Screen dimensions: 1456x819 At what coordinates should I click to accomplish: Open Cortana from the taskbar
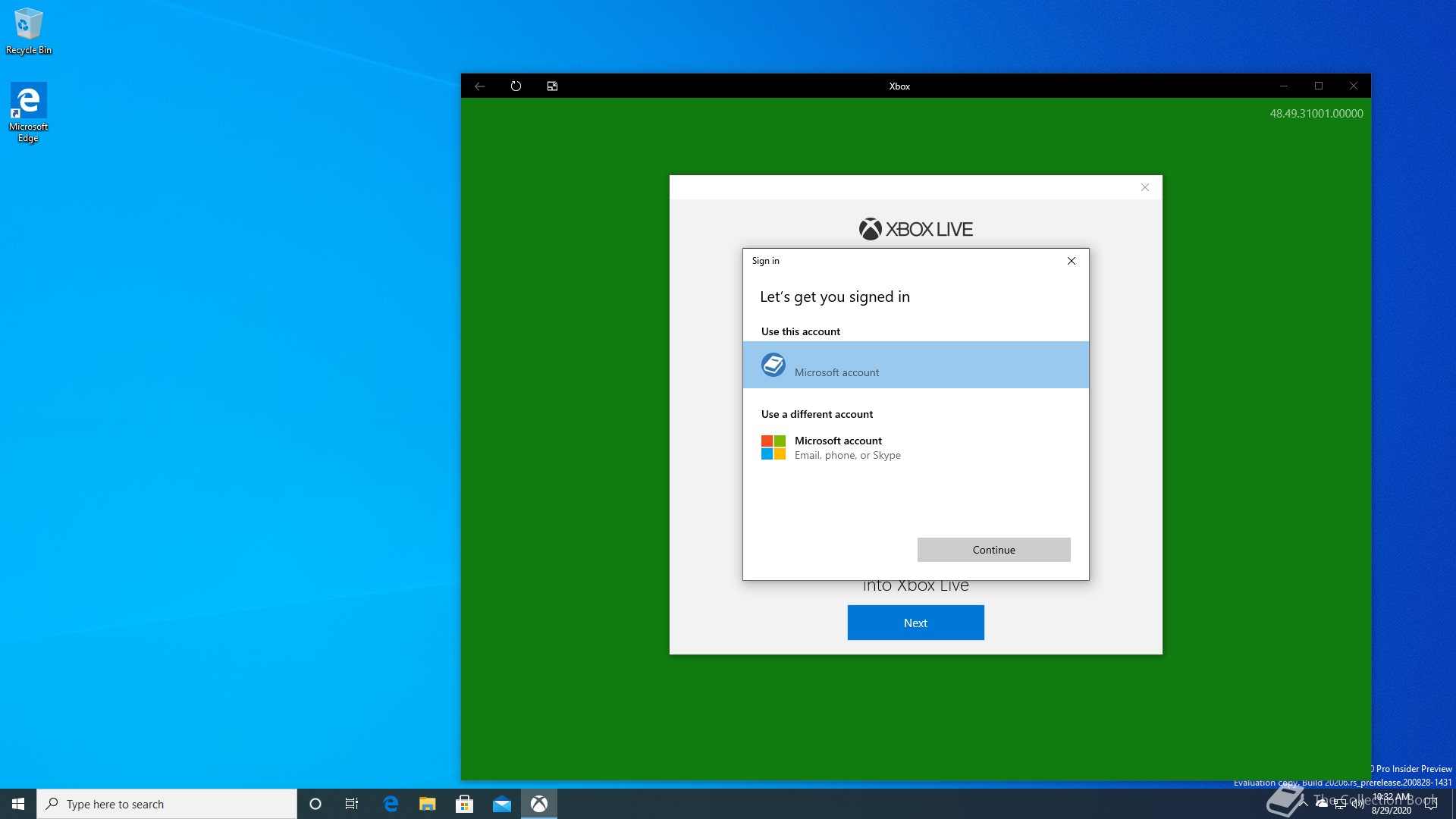[x=315, y=804]
